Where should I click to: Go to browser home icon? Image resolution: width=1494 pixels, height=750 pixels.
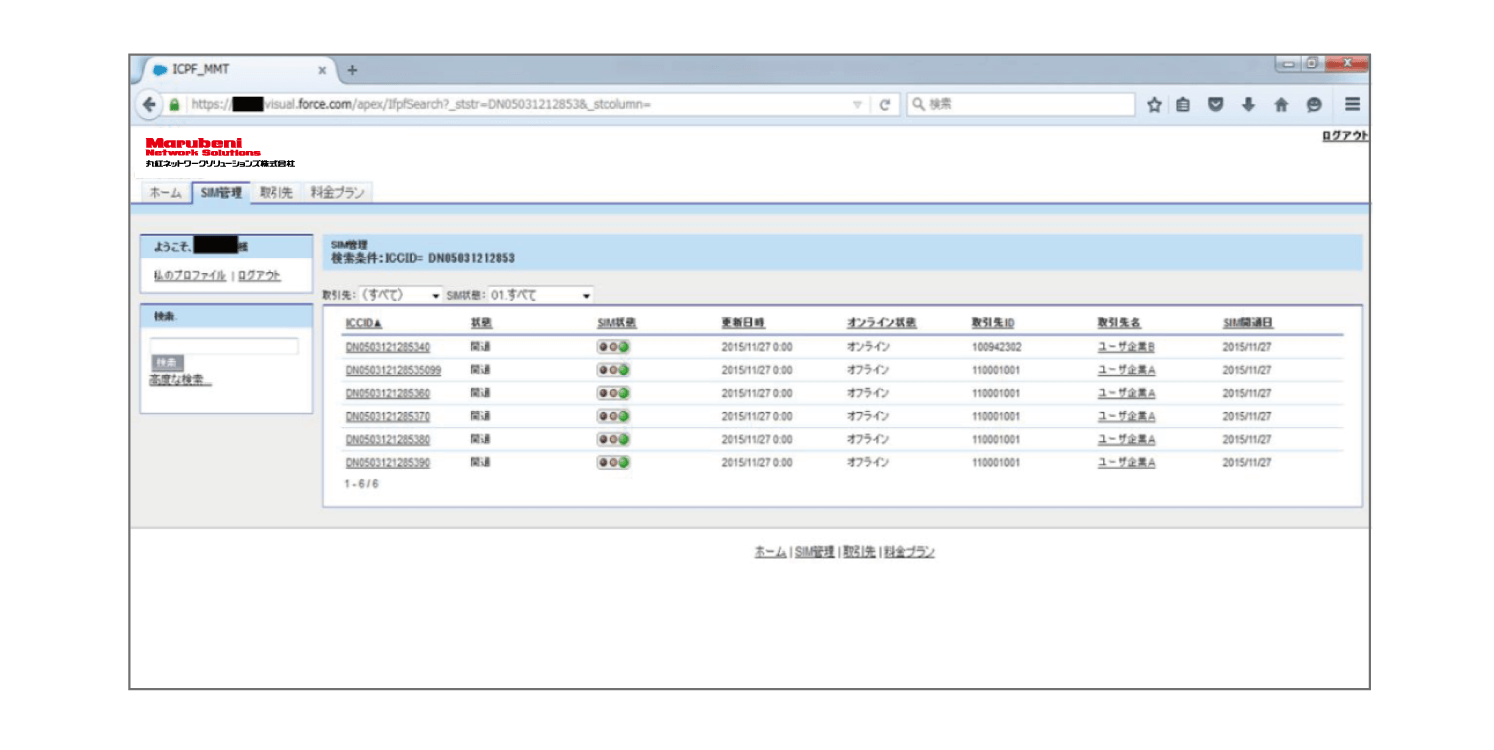(1280, 104)
